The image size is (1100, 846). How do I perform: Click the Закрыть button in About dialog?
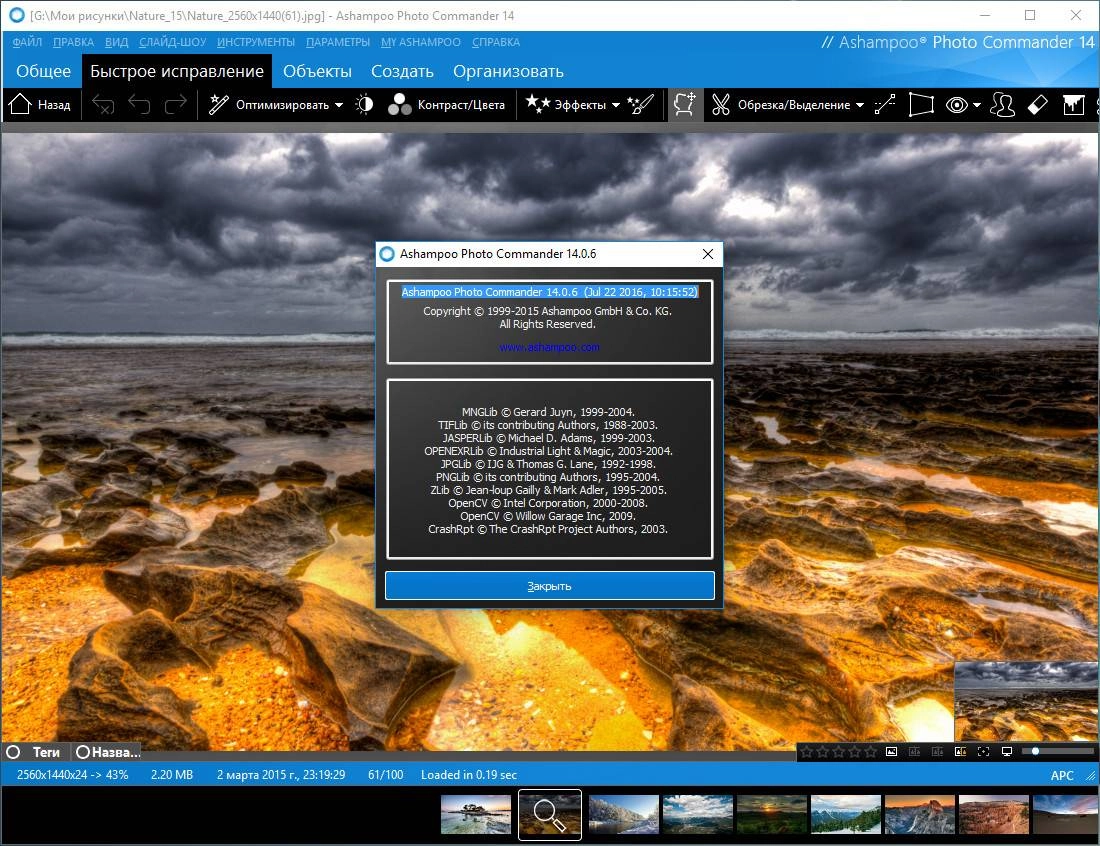pyautogui.click(x=550, y=586)
